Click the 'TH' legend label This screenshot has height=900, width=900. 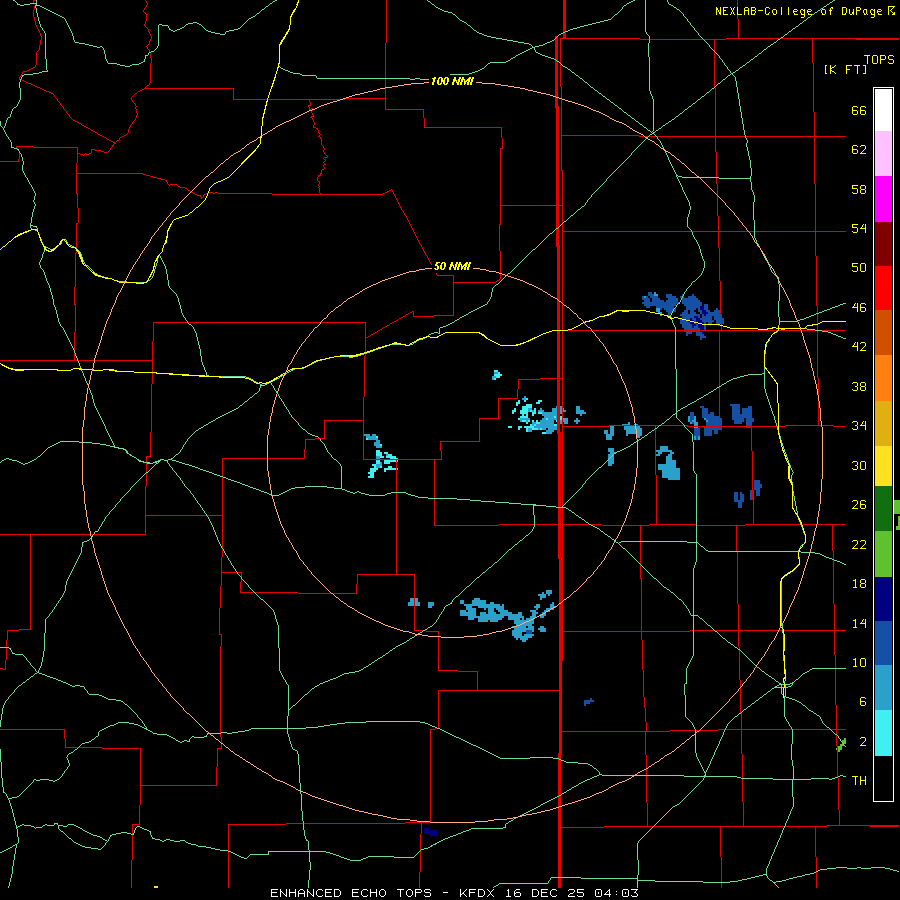coord(859,781)
